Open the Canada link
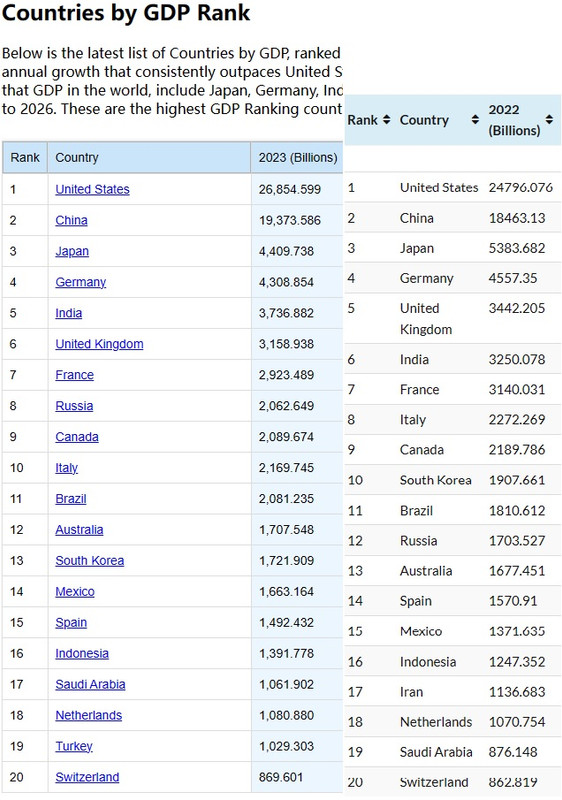 click(x=77, y=437)
